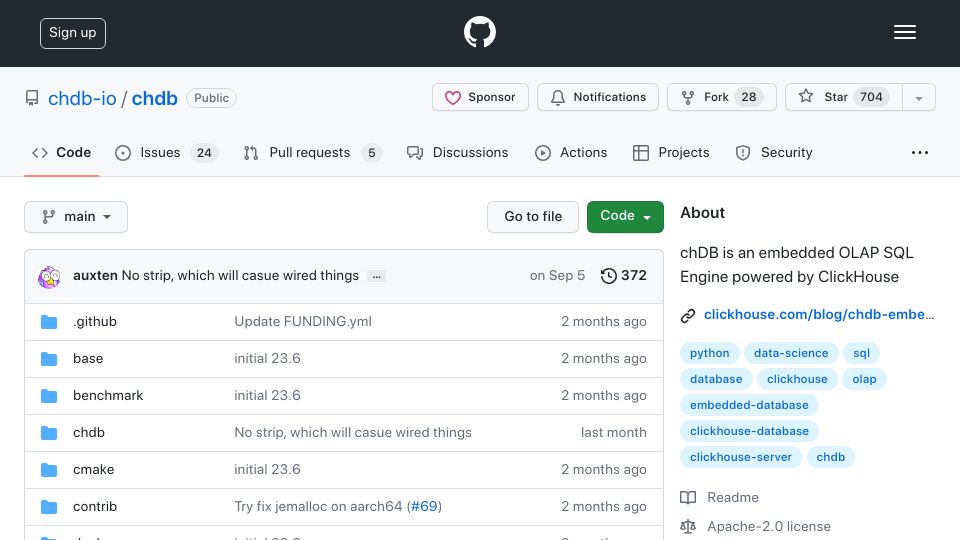Star the repository with Star 704
Image resolution: width=960 pixels, height=540 pixels.
[844, 97]
